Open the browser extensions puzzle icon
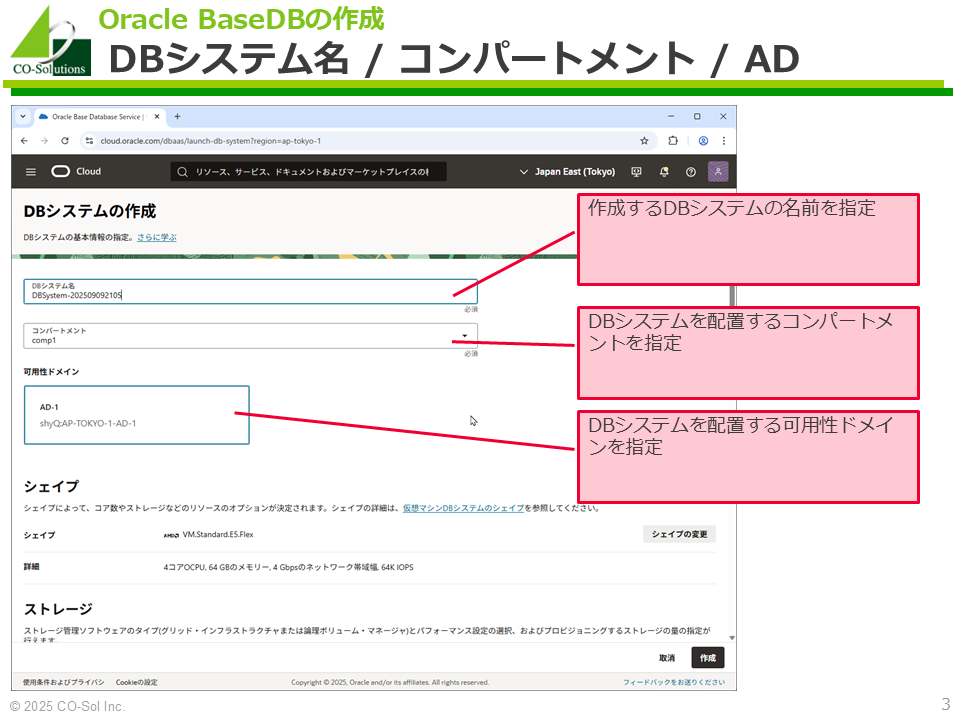 [x=673, y=141]
